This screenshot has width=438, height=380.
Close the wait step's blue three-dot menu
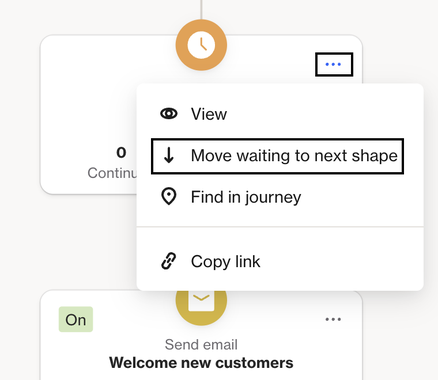(334, 64)
